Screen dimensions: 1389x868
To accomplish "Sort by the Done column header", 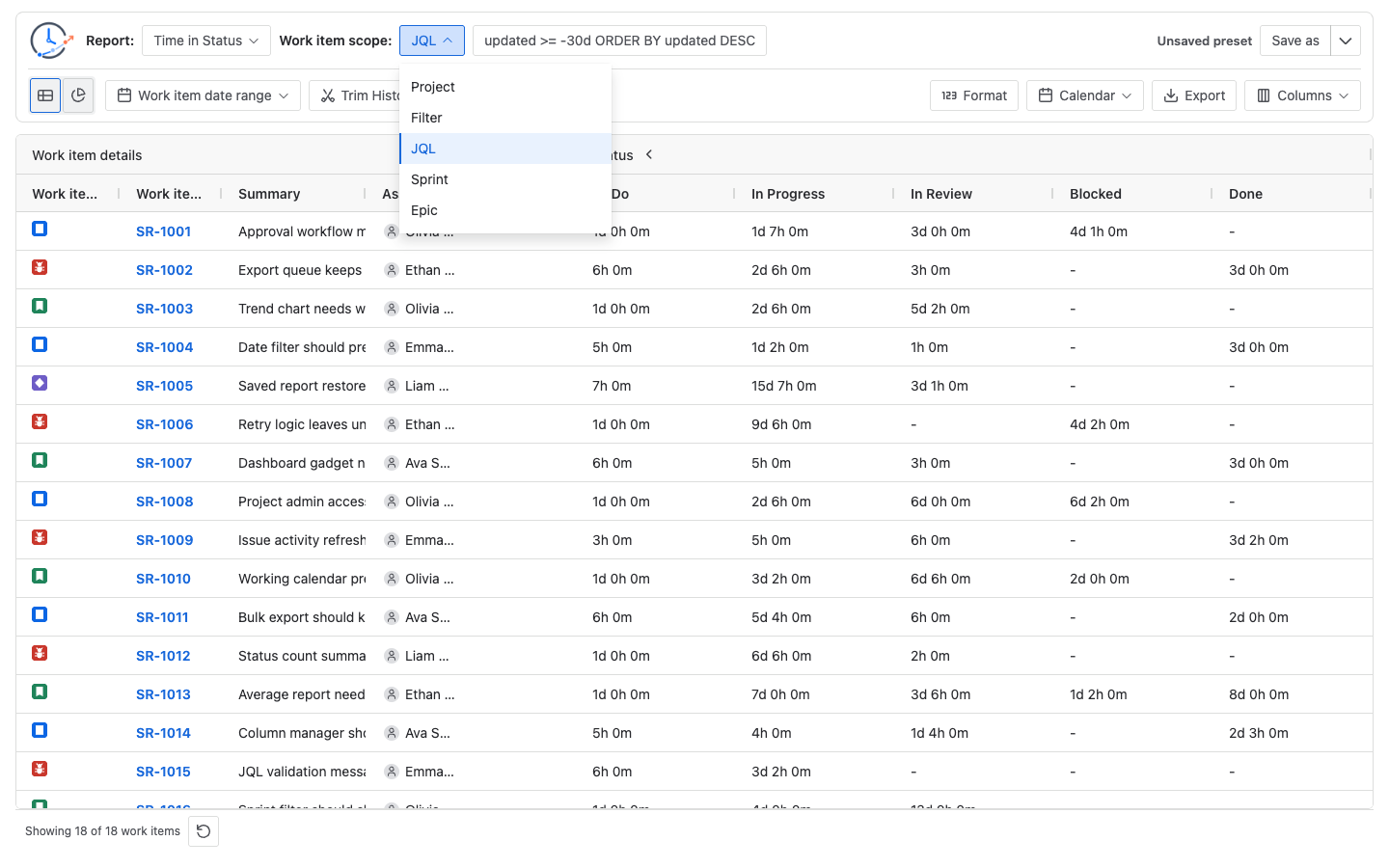I will 1245,194.
